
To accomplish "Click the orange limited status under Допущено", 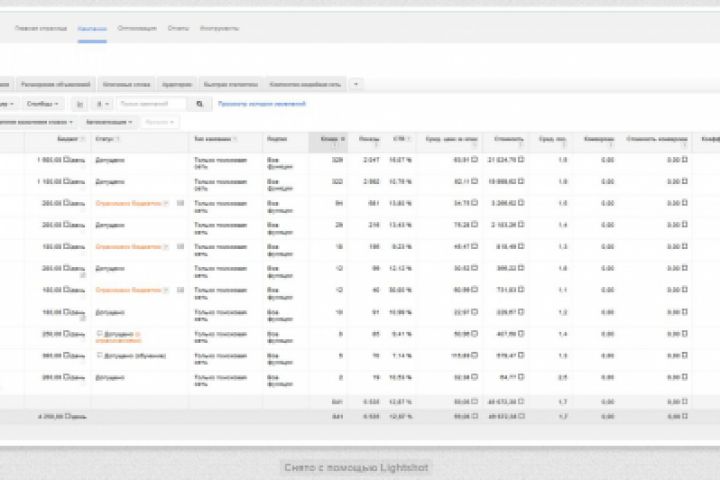I will pyautogui.click(x=118, y=340).
